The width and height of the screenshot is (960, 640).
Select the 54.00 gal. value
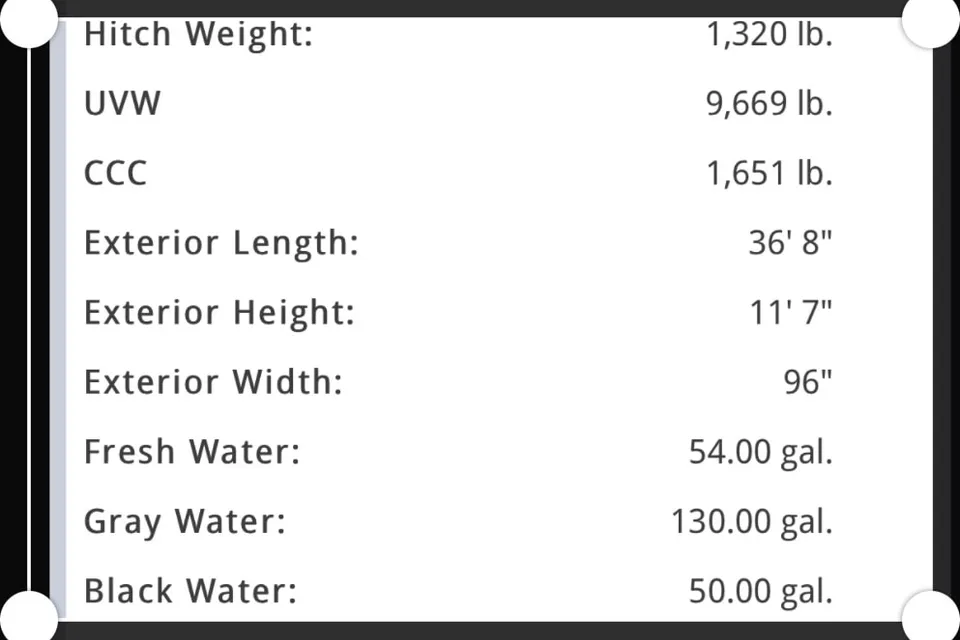761,453
